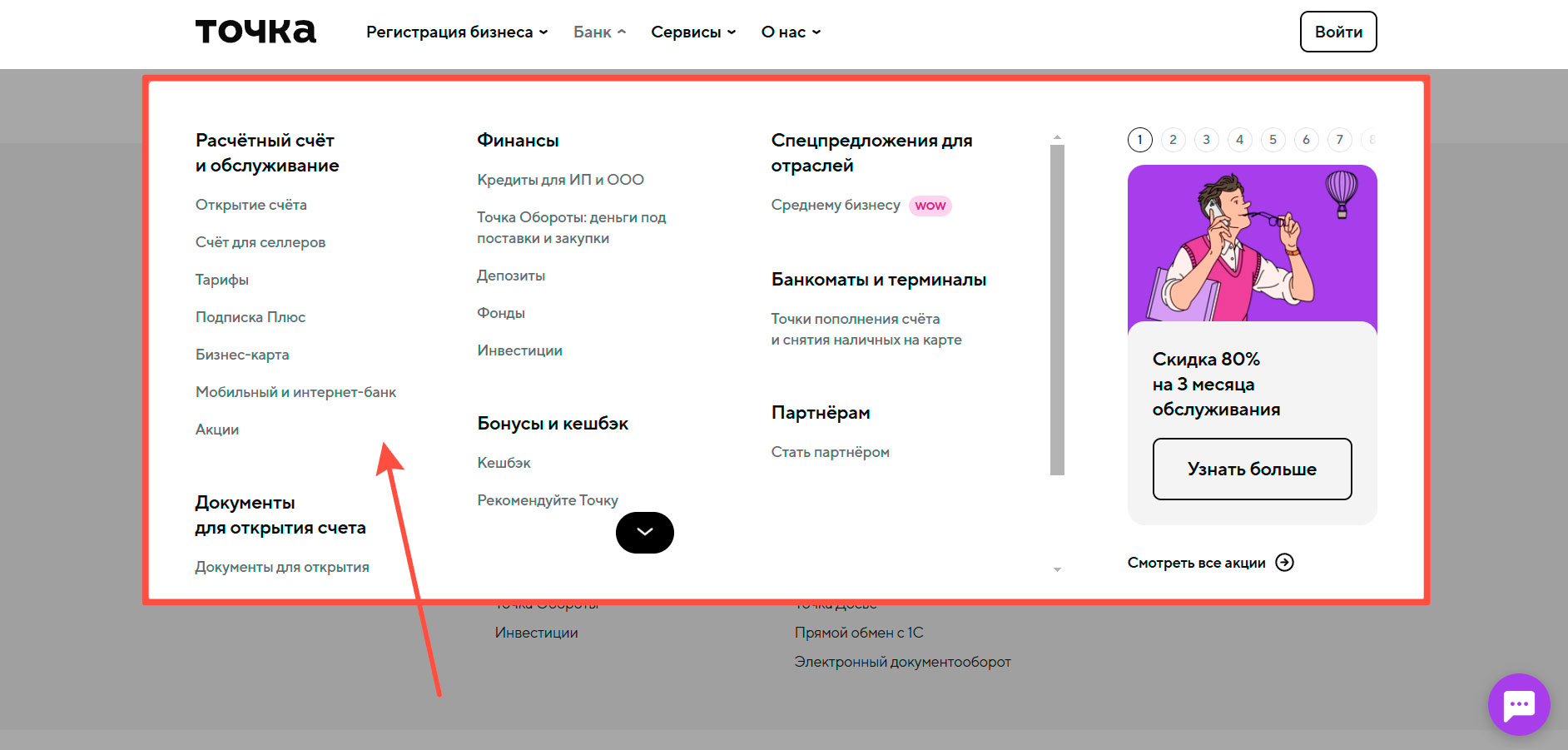The image size is (1568, 750).
Task: Click Банкоматы и терминалы heading
Action: pyautogui.click(x=879, y=280)
